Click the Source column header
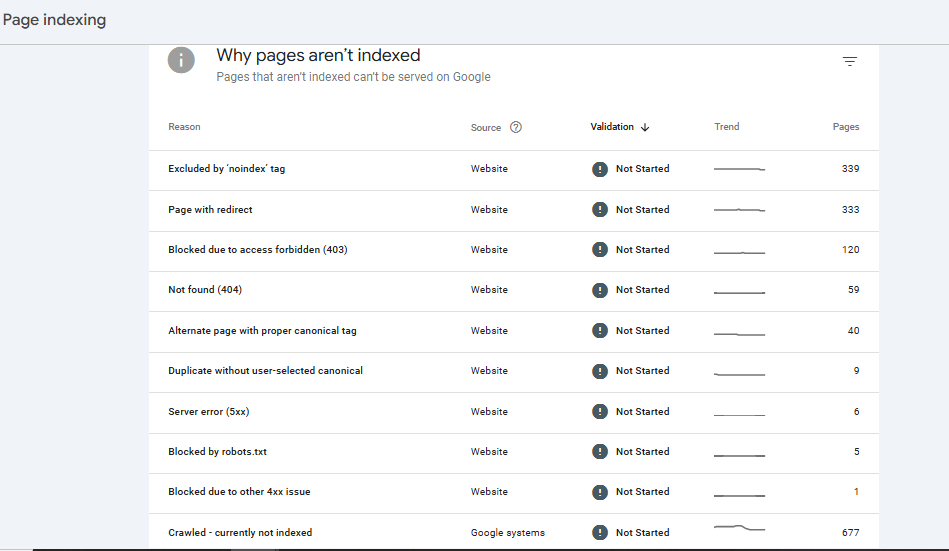The image size is (949, 551). [x=485, y=128]
